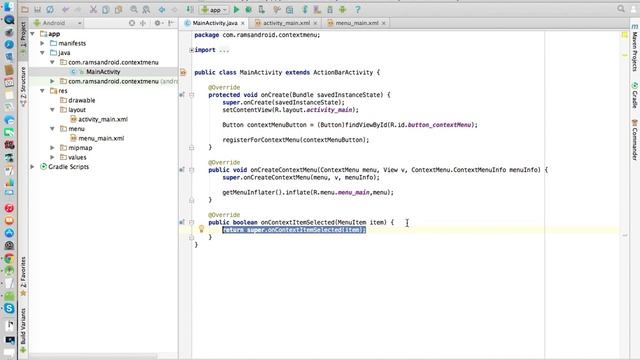Screen dimensions: 640x360
Task: Click the Find magnifier icon
Action: pyautogui.click(x=134, y=9)
